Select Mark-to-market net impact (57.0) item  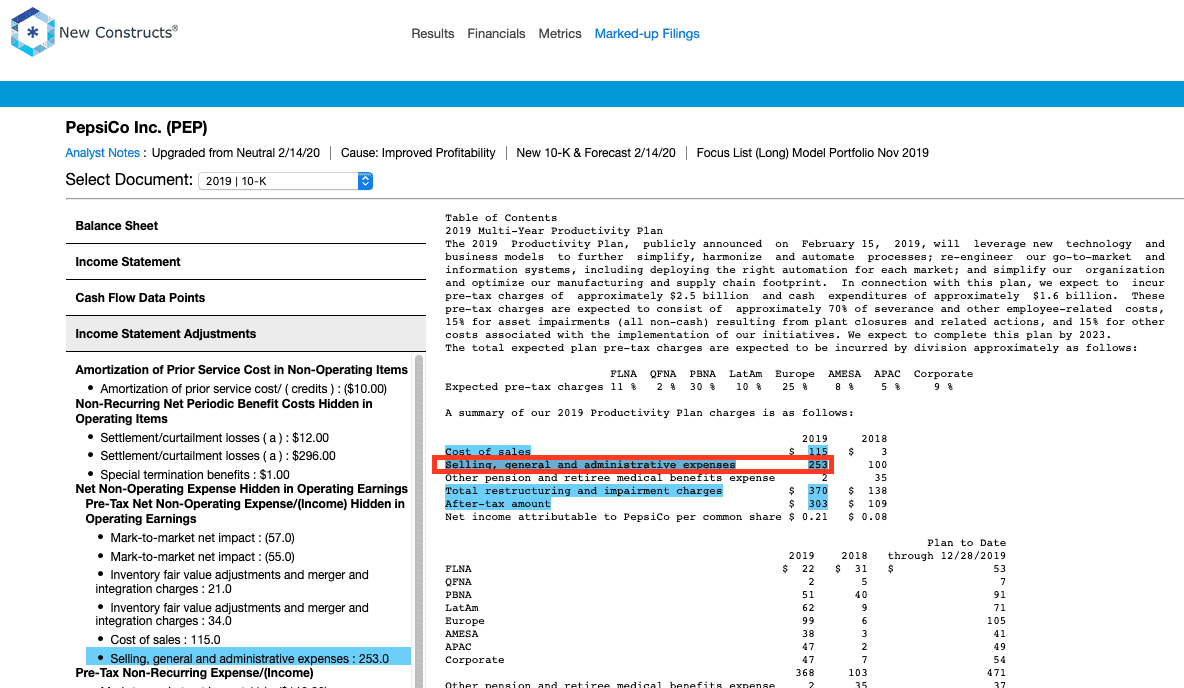pos(202,538)
